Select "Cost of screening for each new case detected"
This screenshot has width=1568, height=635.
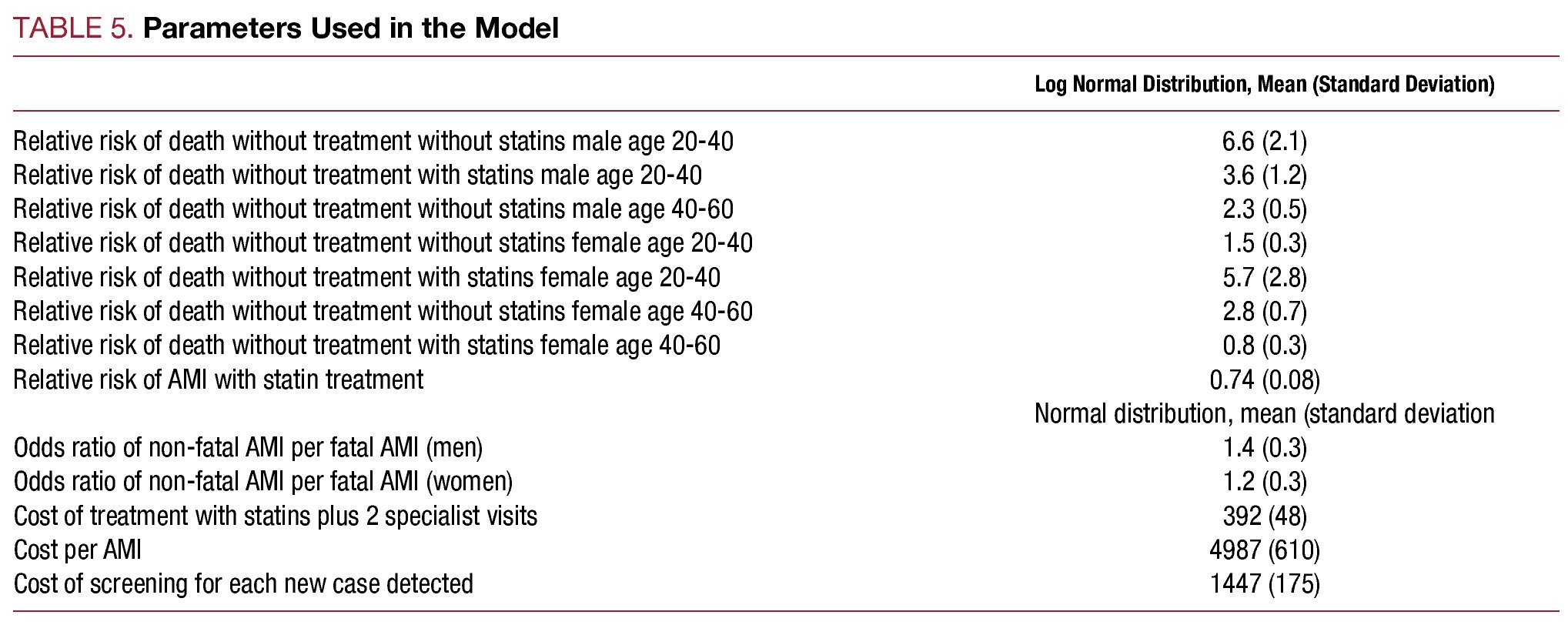click(243, 583)
